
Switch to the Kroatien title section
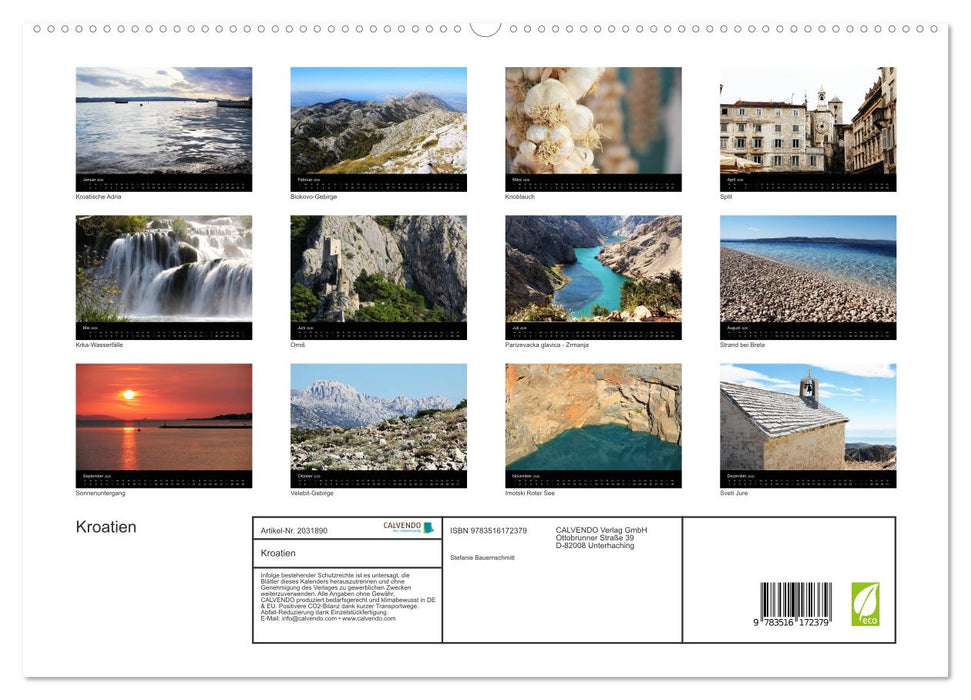(107, 526)
